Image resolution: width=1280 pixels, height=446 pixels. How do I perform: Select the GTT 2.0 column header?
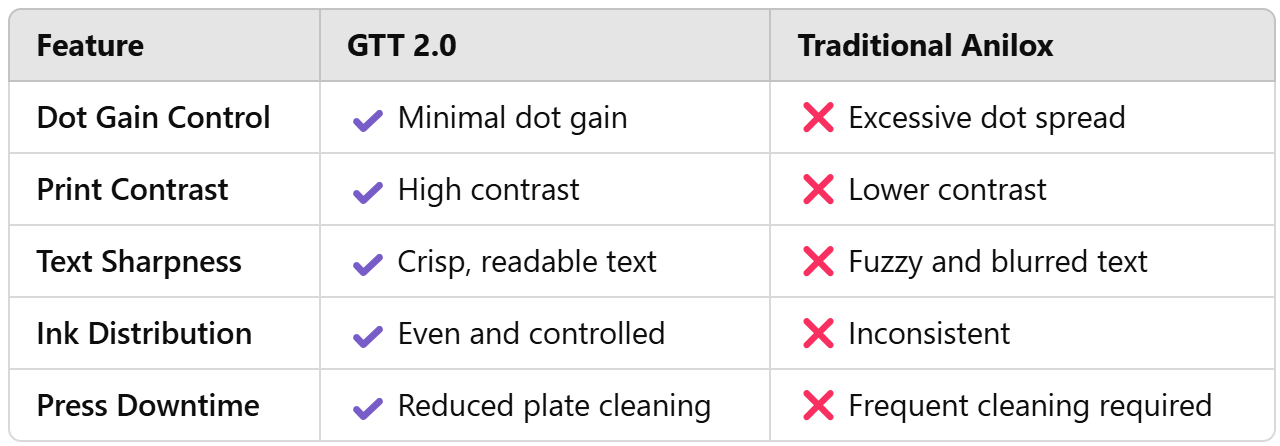click(x=402, y=46)
